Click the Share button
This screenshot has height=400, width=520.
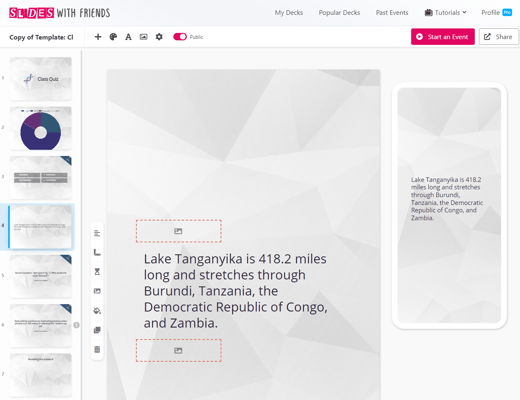499,37
